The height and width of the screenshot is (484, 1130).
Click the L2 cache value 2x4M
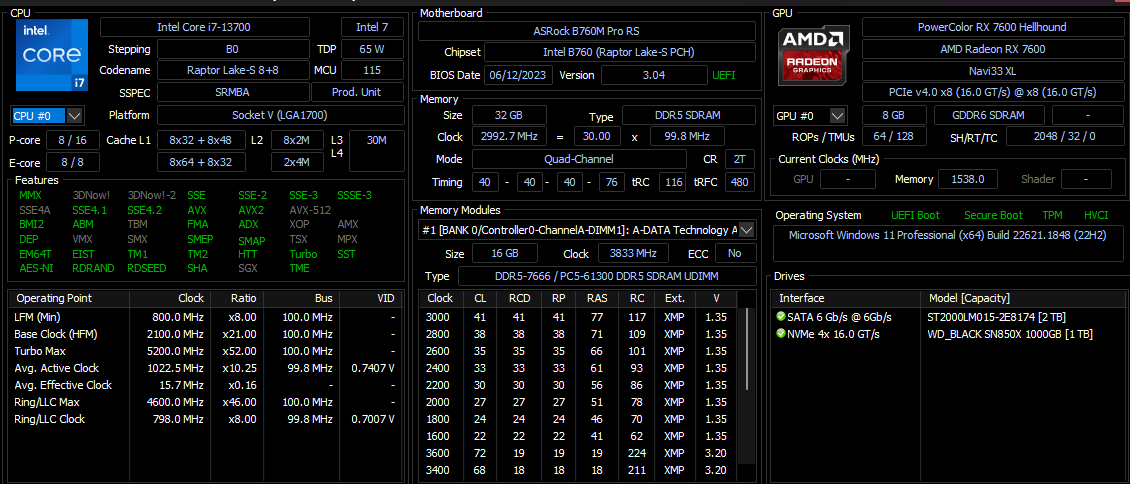297,163
